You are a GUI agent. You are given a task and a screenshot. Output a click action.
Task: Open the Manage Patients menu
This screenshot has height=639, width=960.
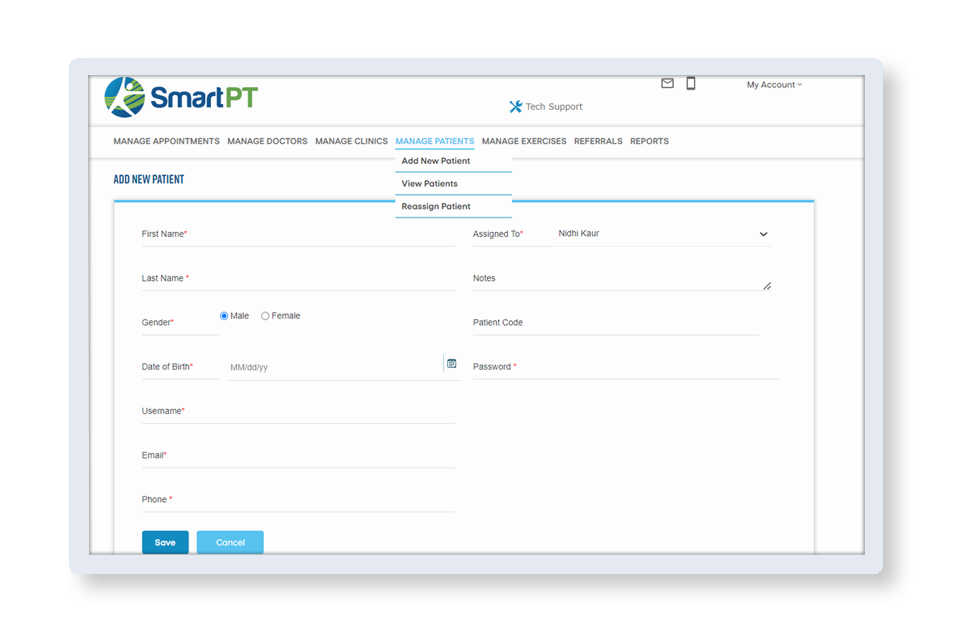(434, 141)
